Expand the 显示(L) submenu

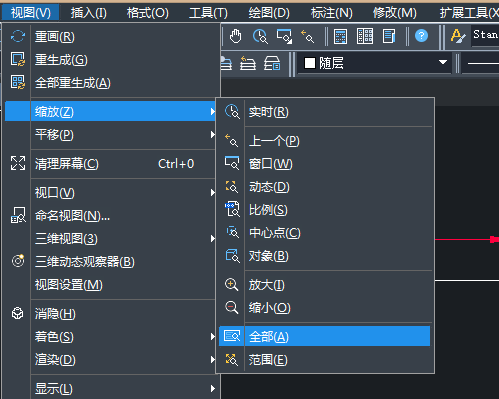point(112,389)
